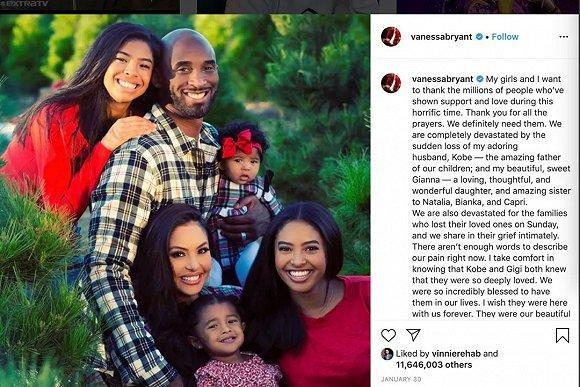Screen dimensions: 580x387
Task: Click the dark thumbnail strip at top
Action: click(290, 6)
